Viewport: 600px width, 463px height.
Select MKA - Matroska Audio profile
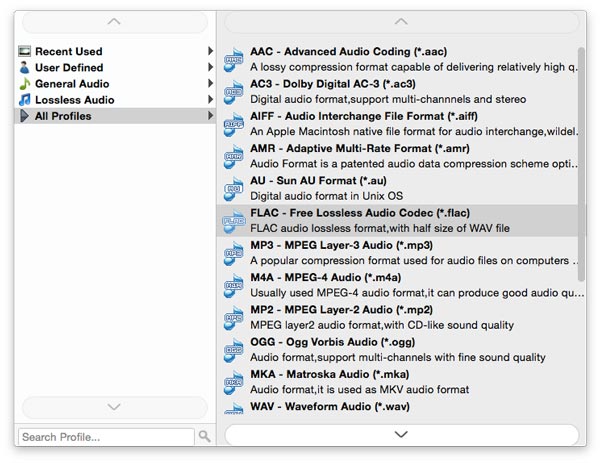coord(398,382)
